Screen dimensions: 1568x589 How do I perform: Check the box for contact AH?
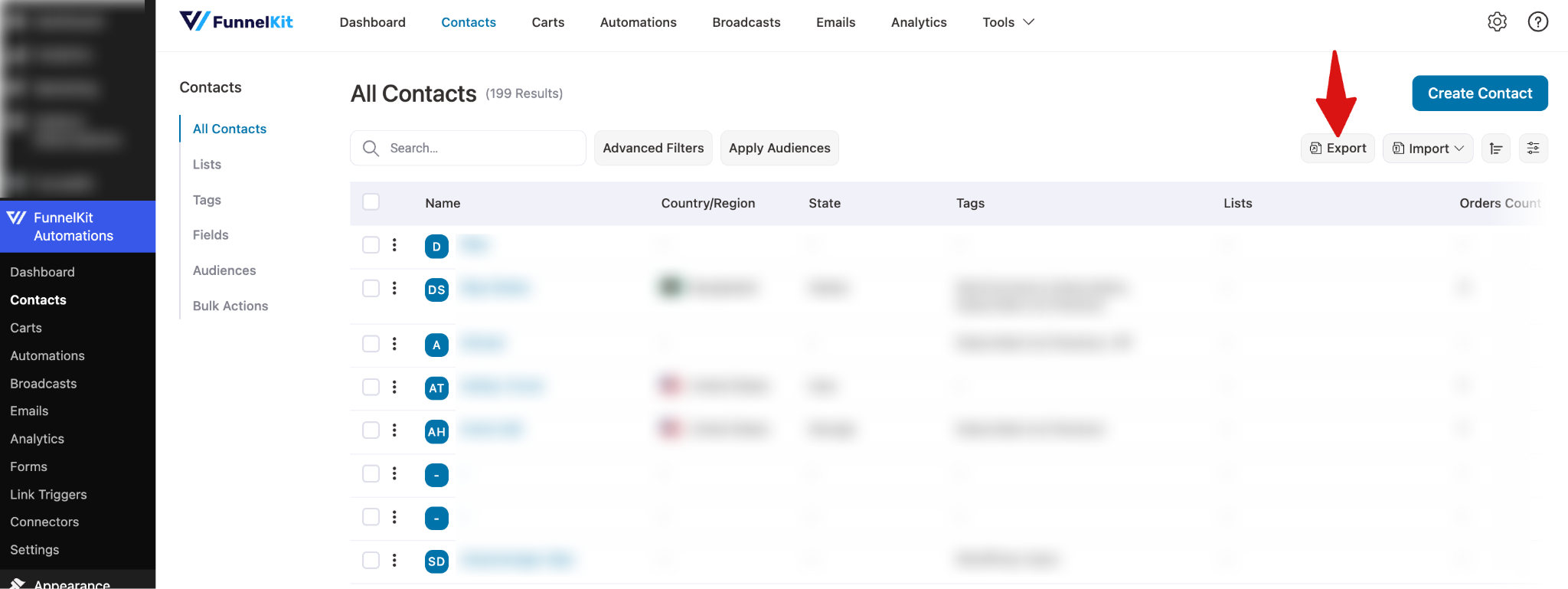pyautogui.click(x=371, y=430)
